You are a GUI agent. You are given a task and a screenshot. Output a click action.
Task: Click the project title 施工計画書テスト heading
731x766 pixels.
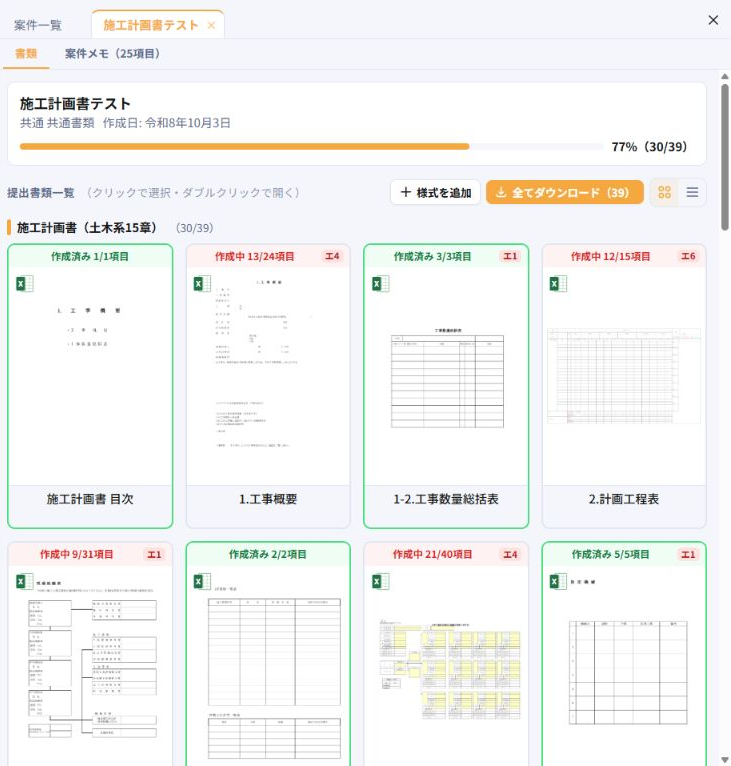[x=75, y=104]
